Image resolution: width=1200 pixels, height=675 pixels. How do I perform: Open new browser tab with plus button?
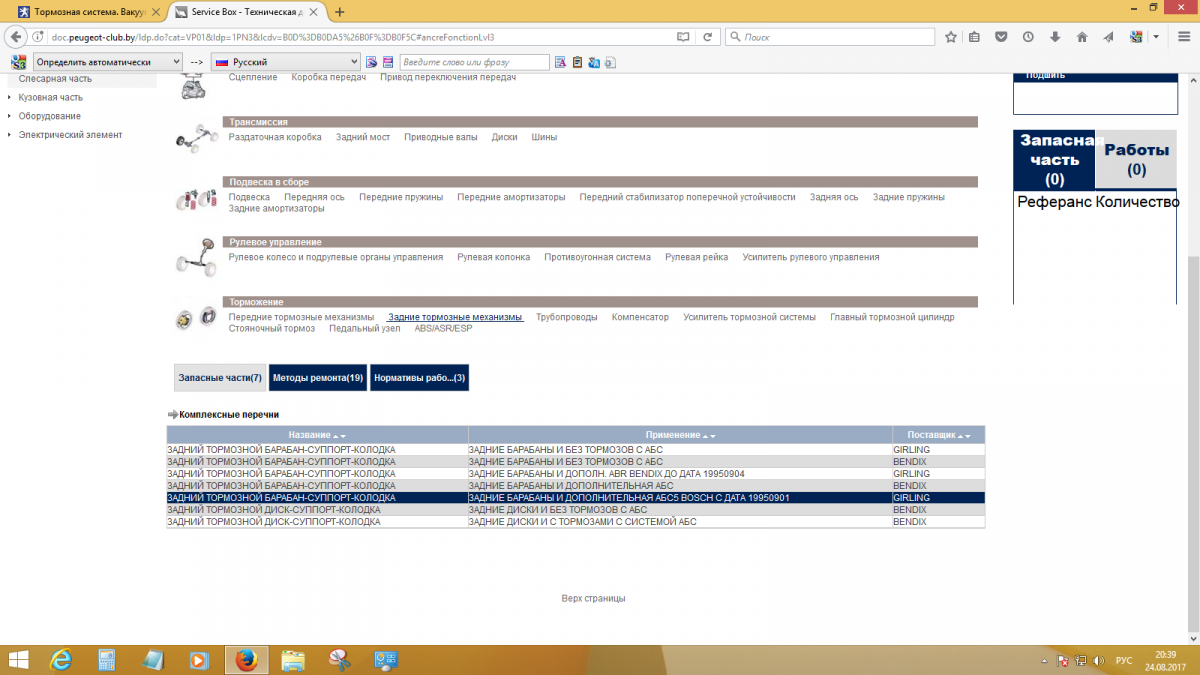[340, 12]
